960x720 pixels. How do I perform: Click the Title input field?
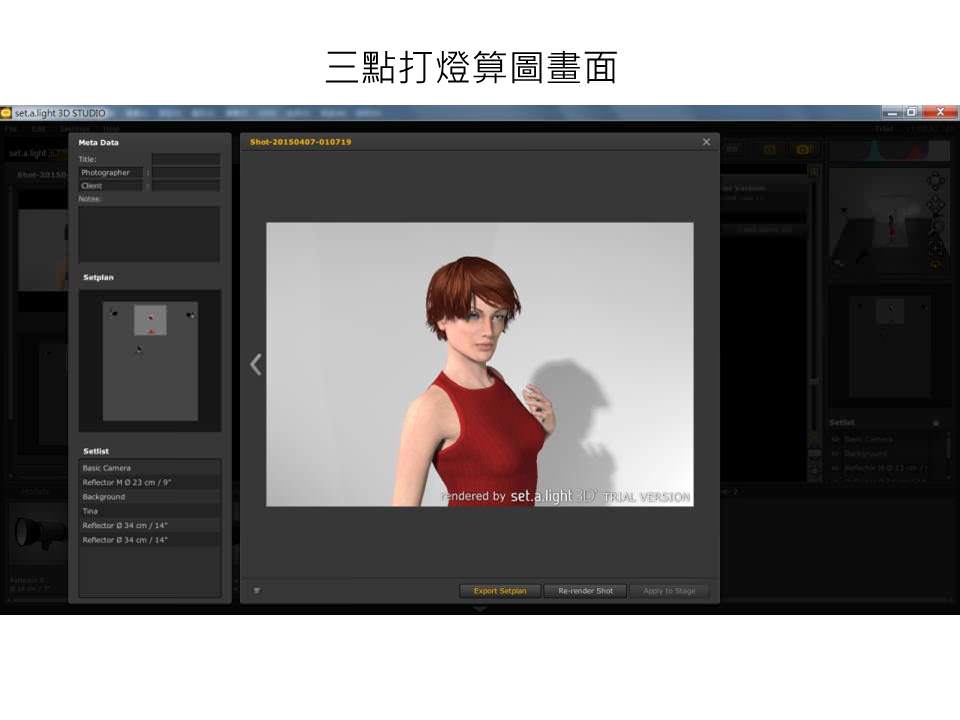tap(186, 159)
